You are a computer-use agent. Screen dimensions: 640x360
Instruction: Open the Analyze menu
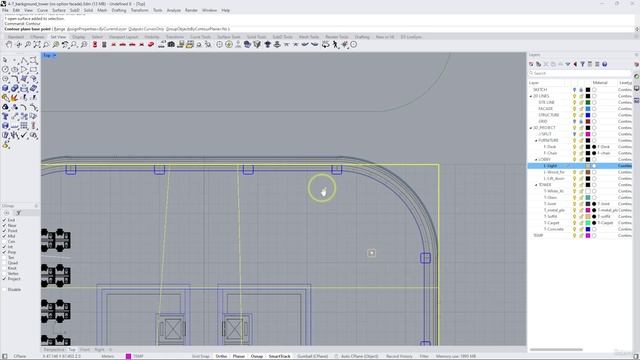173,10
